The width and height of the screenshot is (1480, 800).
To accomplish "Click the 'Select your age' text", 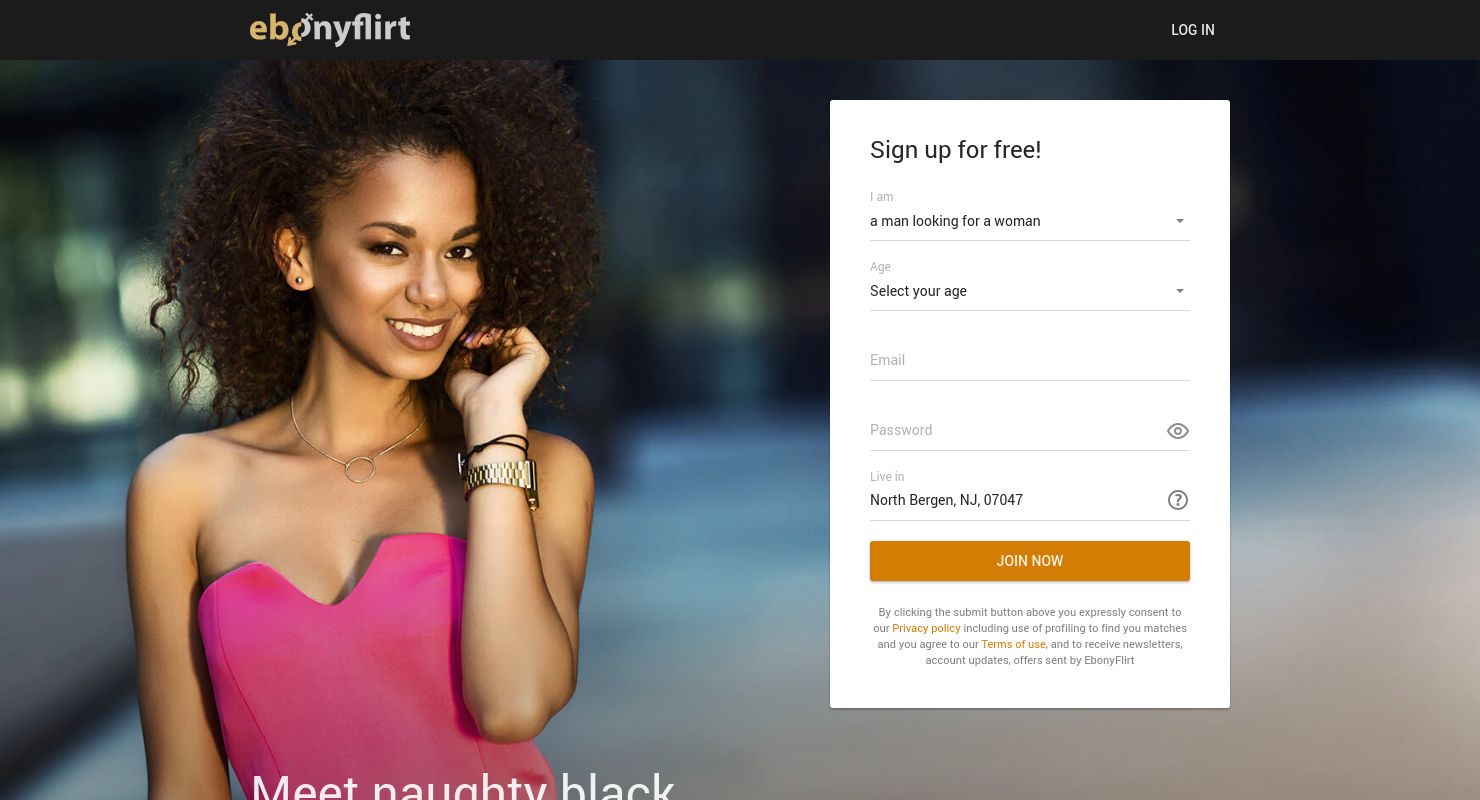I will [918, 291].
